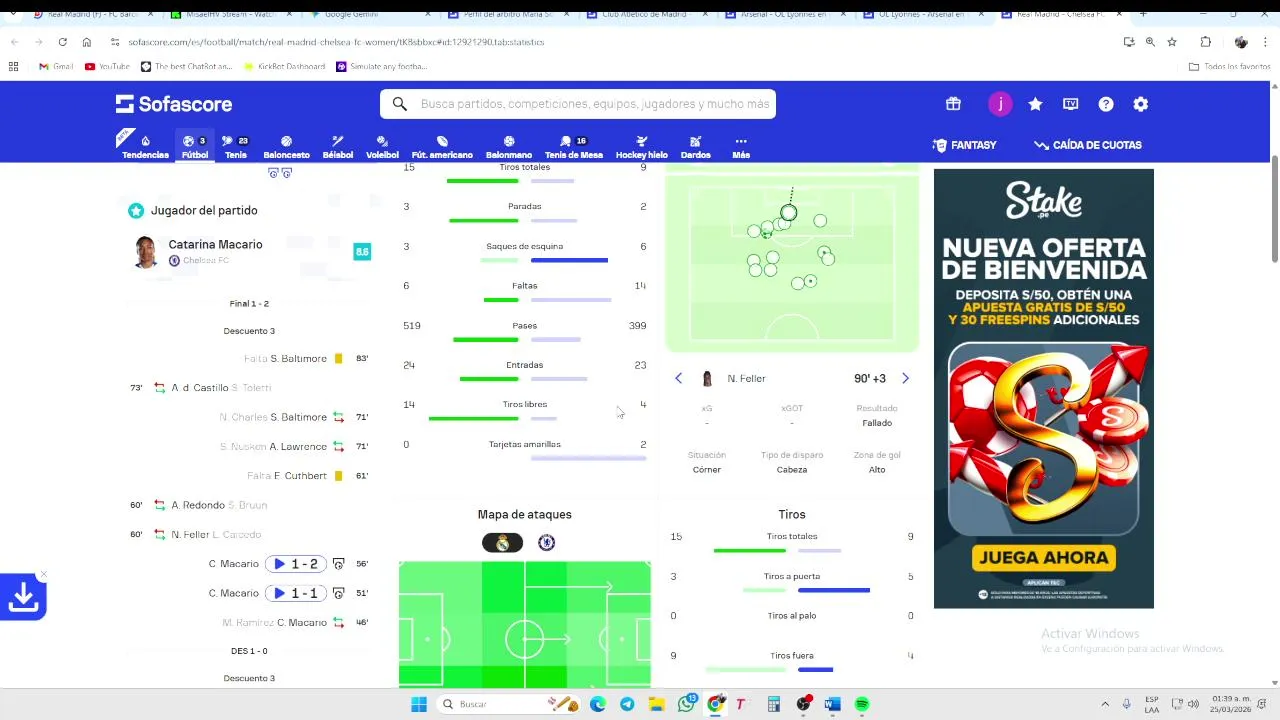This screenshot has height=720, width=1280.
Task: Open favorites star icon in header
Action: click(x=1035, y=104)
